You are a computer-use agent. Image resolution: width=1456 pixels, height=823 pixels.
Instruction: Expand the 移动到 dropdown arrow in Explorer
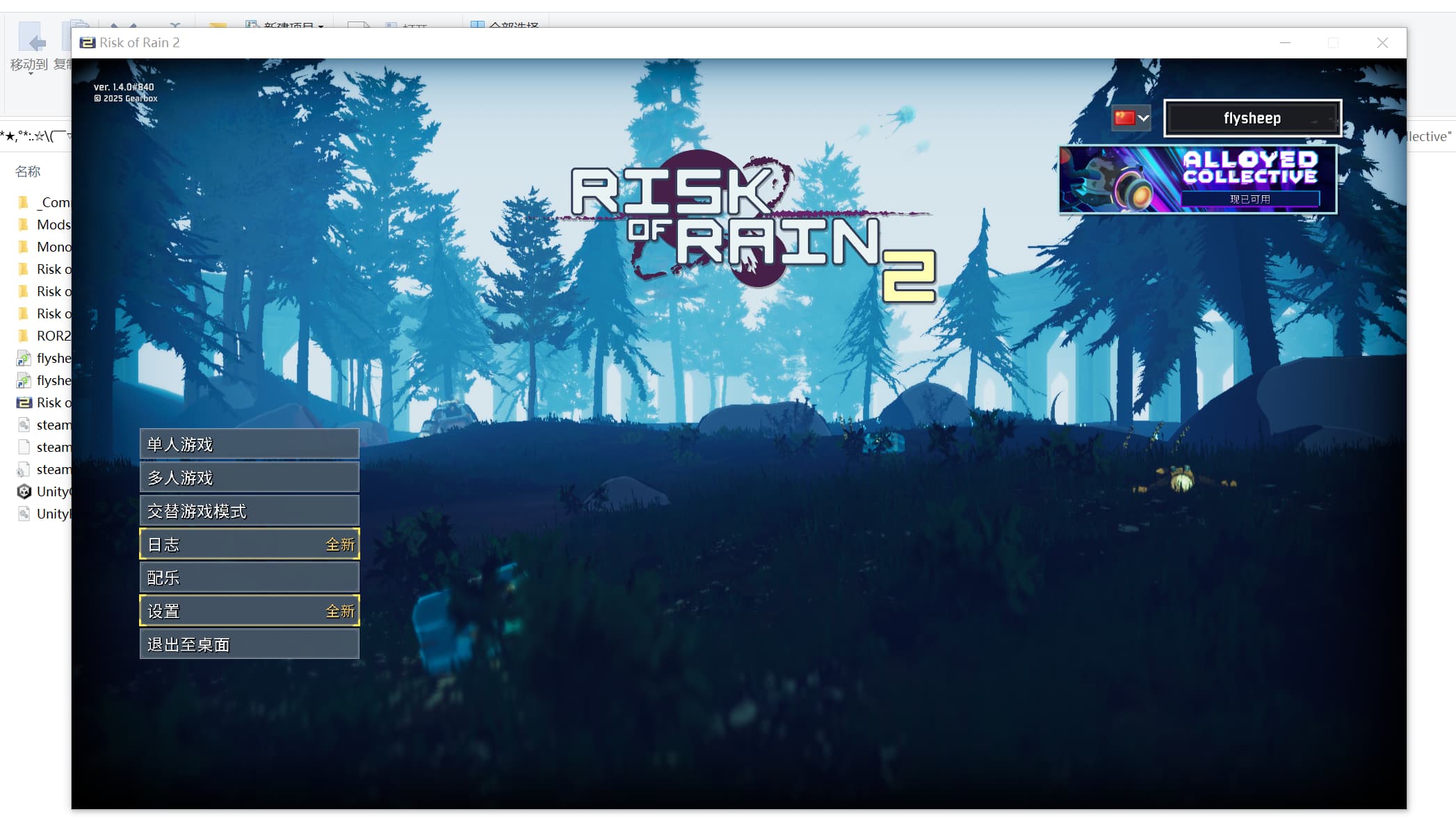(31, 73)
